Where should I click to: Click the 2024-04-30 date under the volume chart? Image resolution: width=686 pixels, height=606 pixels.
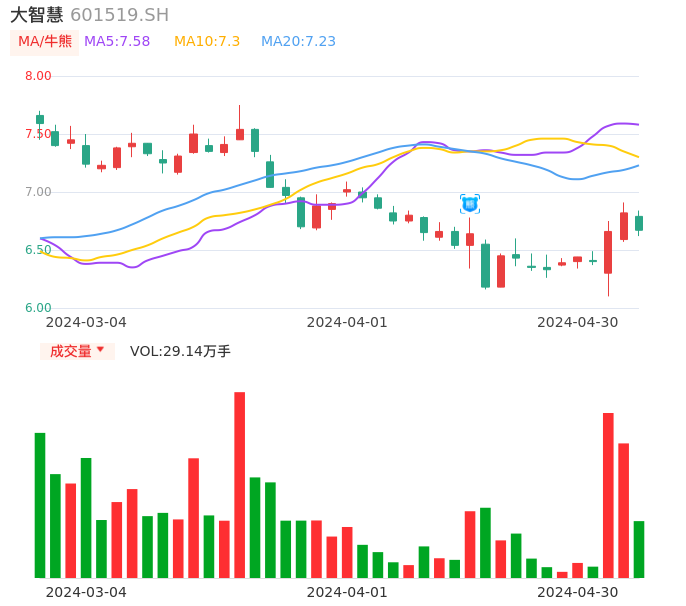tap(578, 592)
